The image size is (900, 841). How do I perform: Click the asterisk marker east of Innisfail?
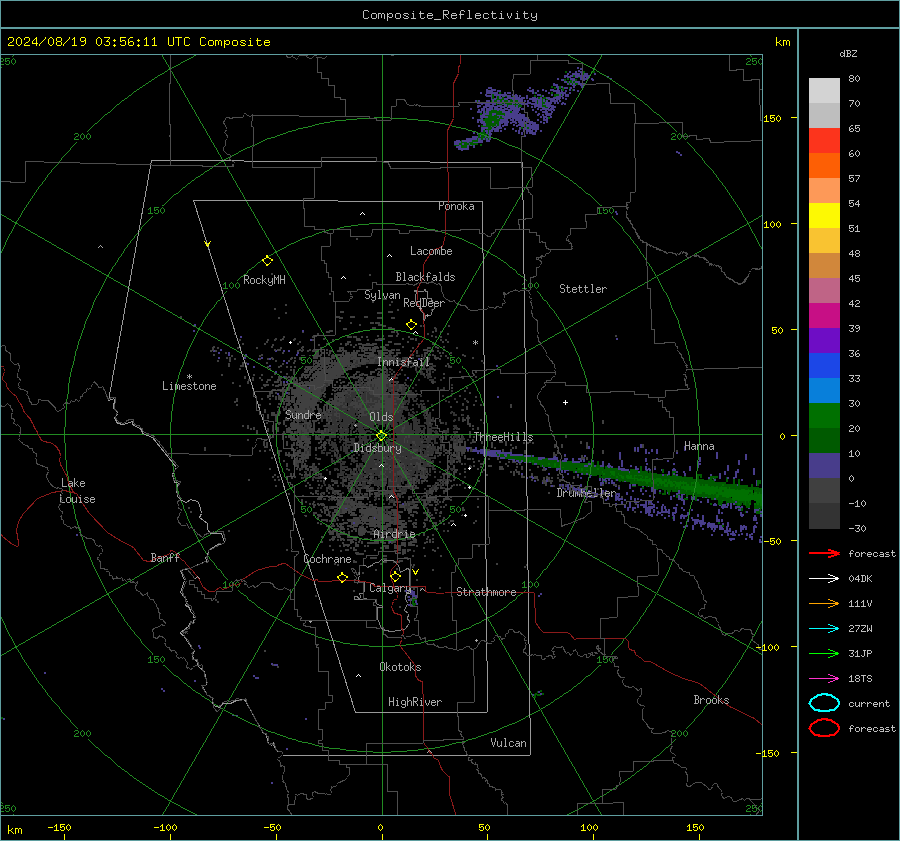click(475, 343)
